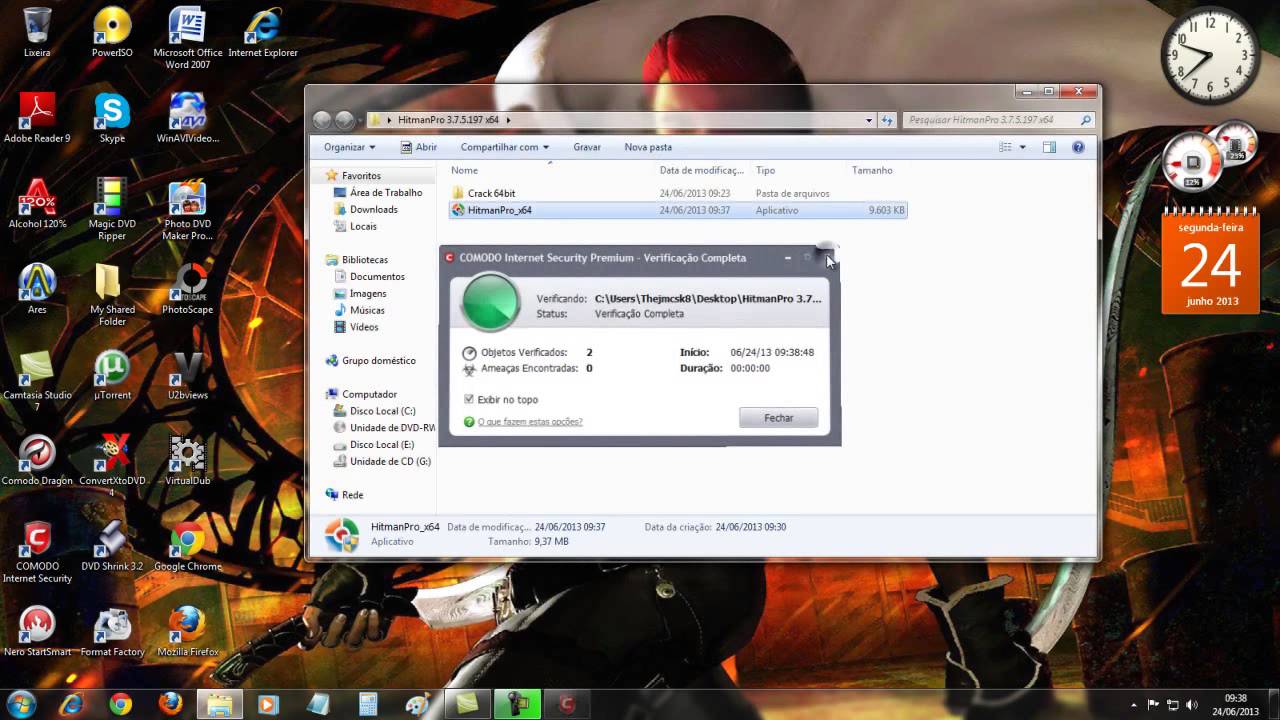This screenshot has height=720, width=1280.
Task: Click Gravar in Explorer toolbar
Action: point(587,147)
